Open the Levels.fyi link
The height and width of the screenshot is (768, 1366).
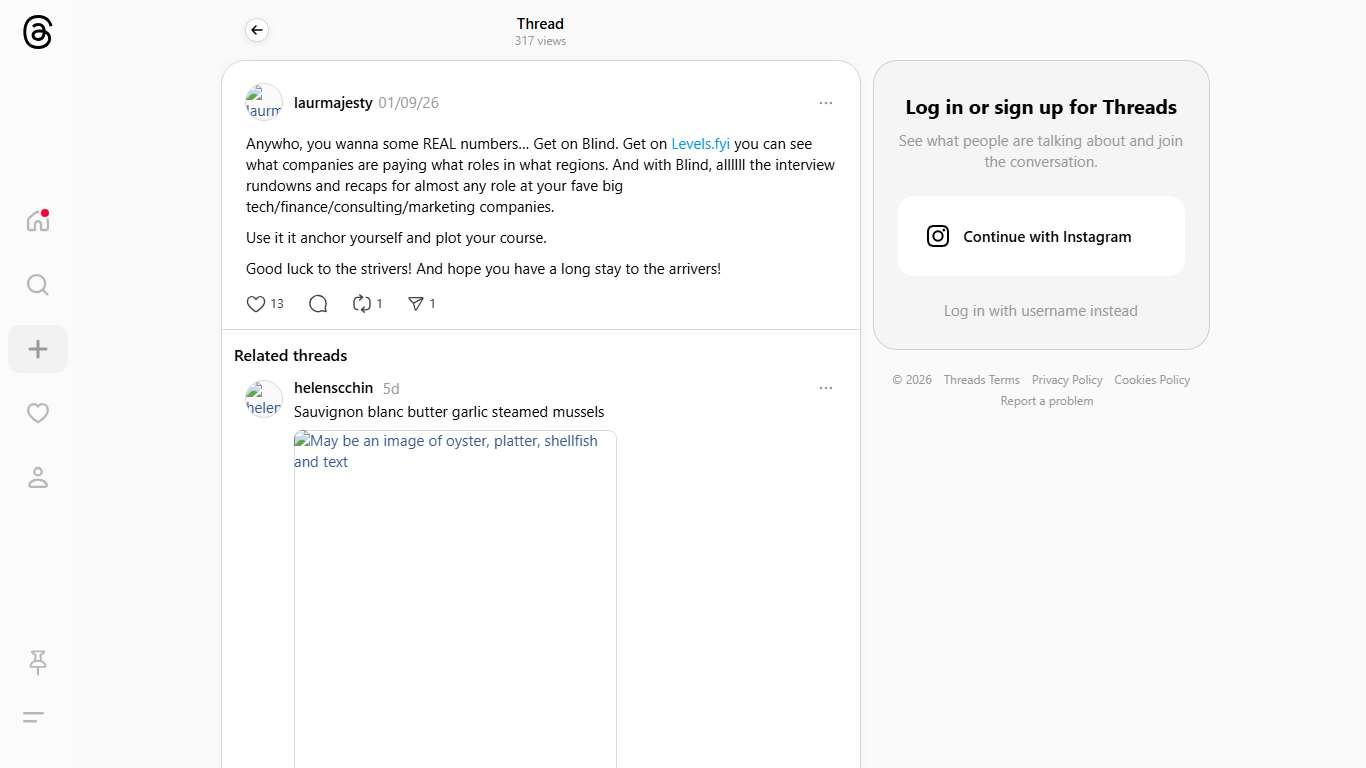point(700,144)
